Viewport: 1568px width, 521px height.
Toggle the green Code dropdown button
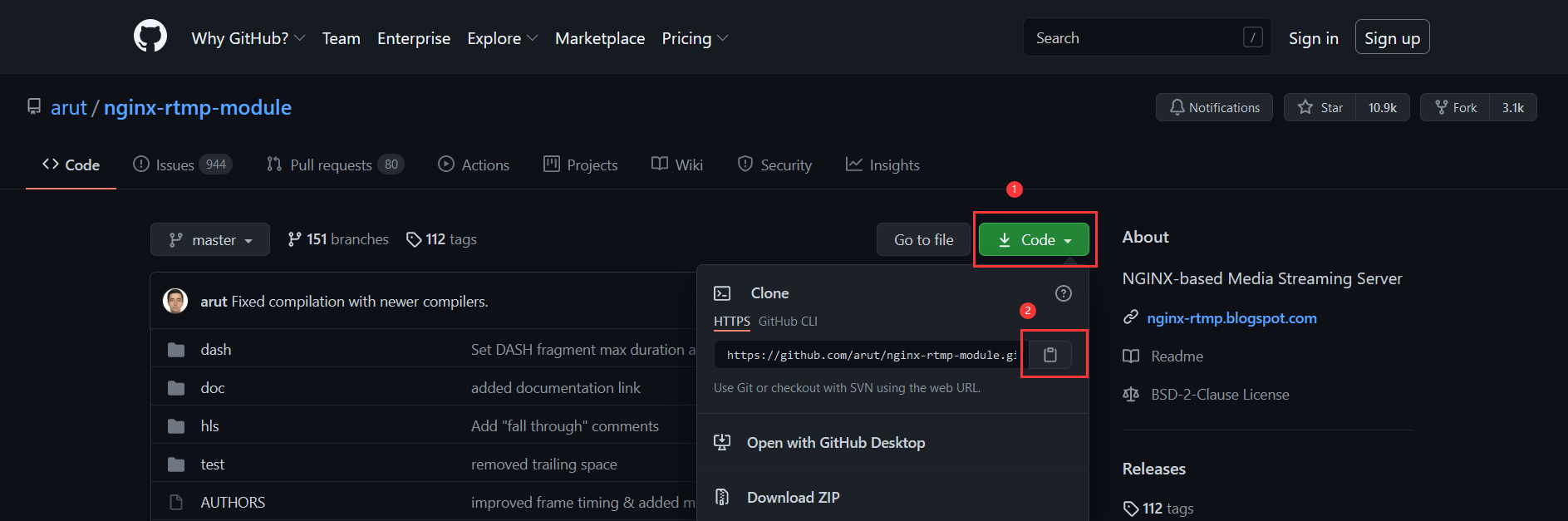click(1034, 239)
